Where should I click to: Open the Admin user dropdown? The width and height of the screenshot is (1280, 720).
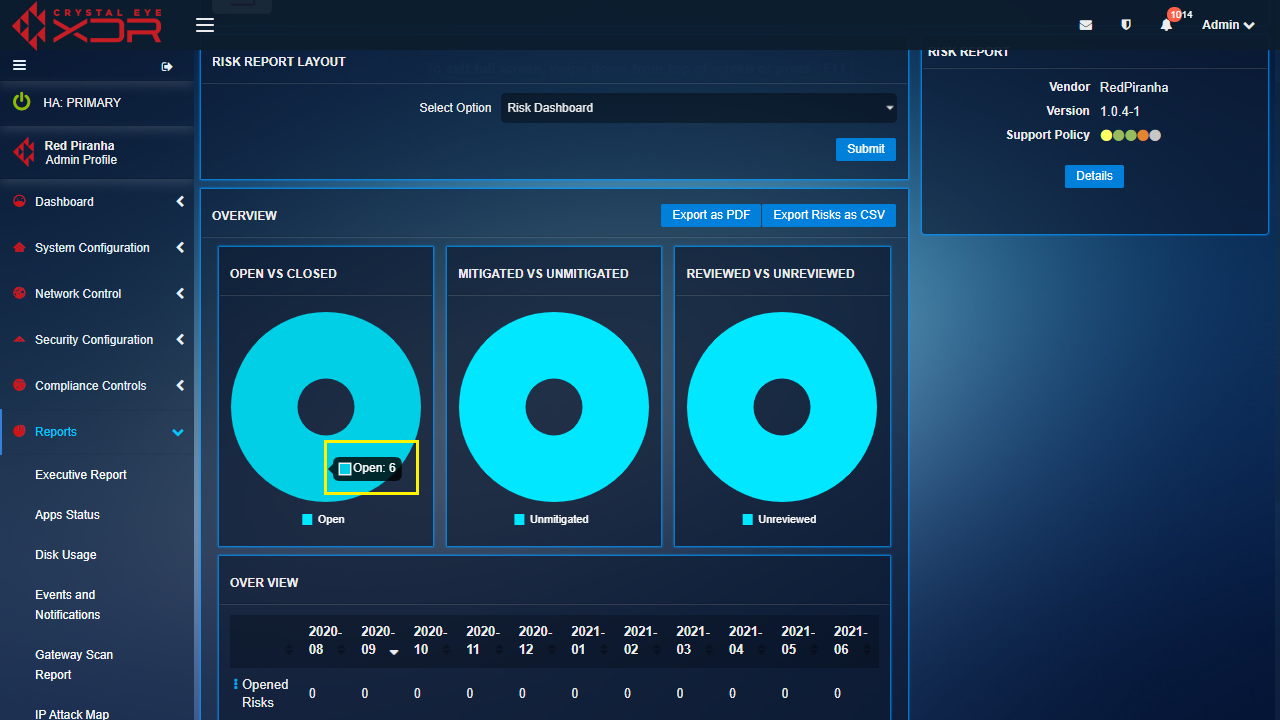click(1228, 25)
